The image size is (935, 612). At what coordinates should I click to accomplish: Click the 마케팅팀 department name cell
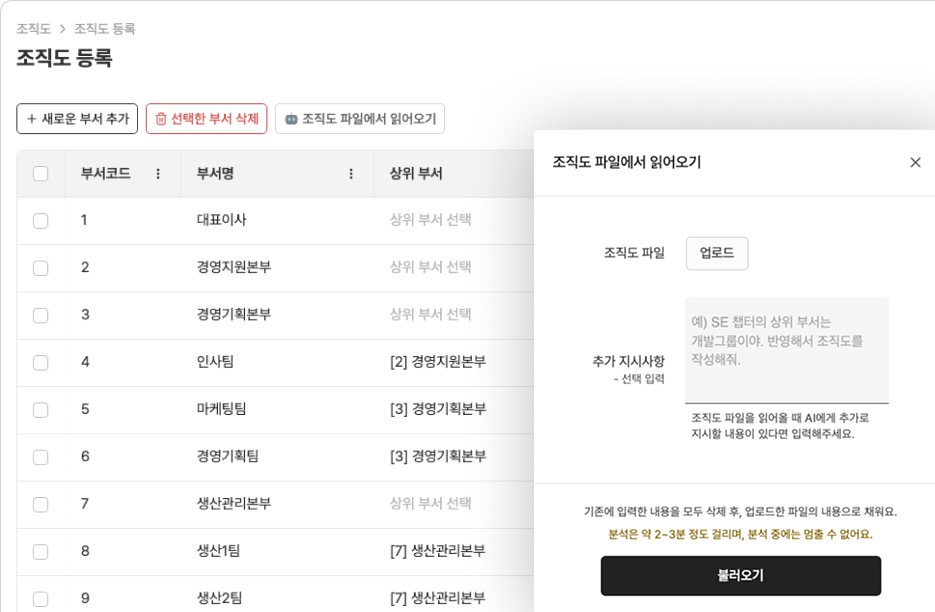(x=222, y=409)
